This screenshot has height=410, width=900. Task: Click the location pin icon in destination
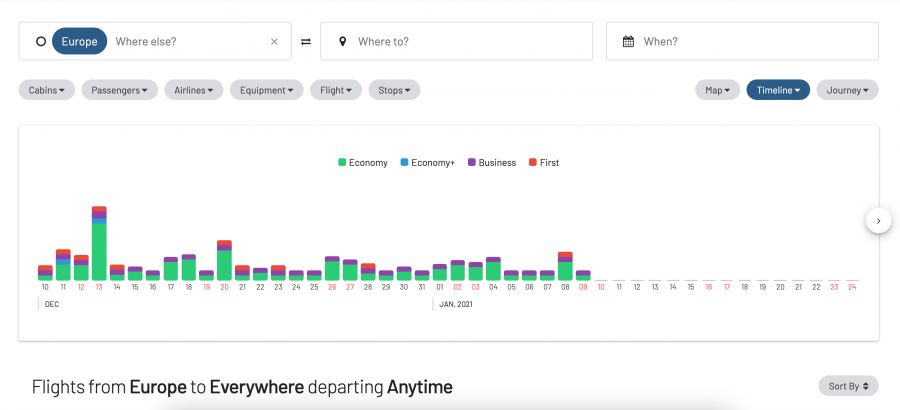(x=342, y=42)
